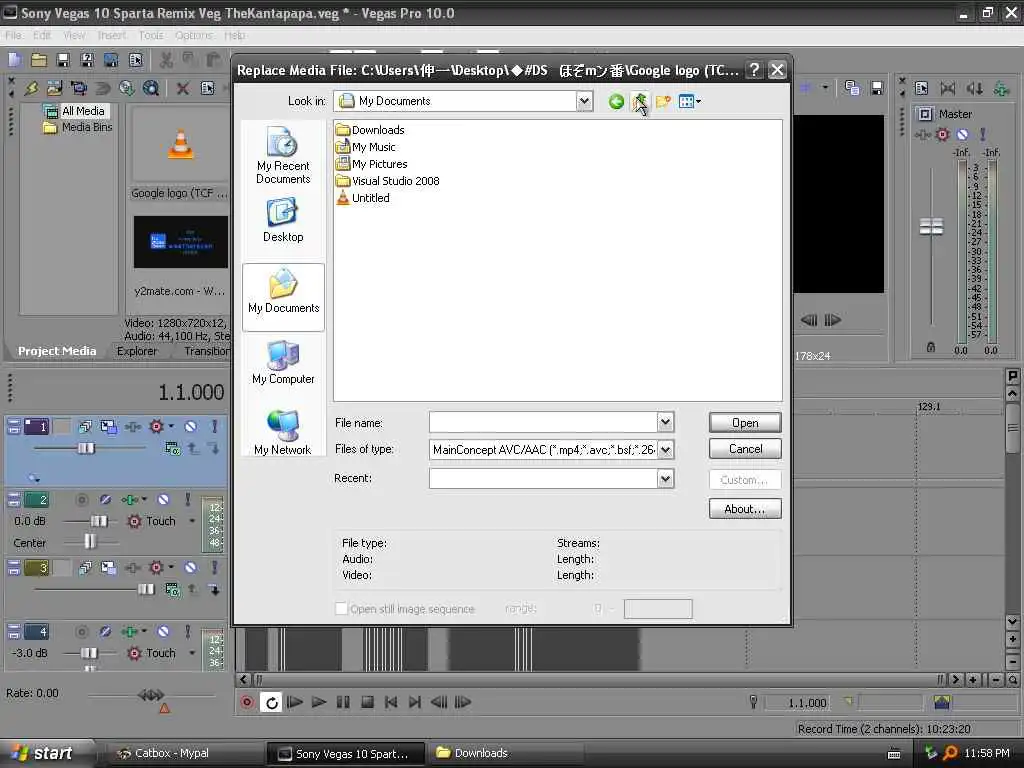1024x768 pixels.
Task: Open the File menu in Vegas
Action: [x=13, y=35]
